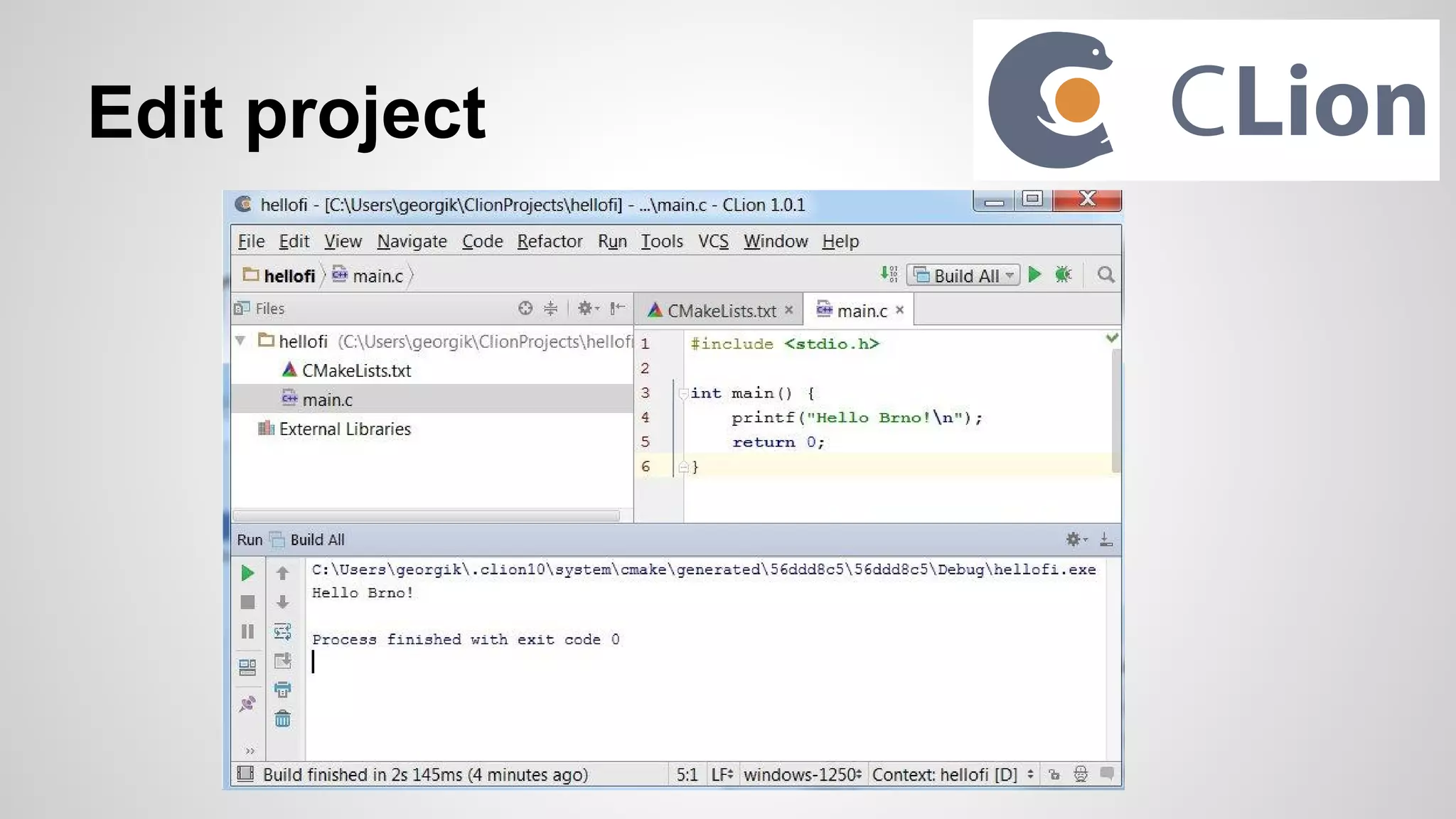
Task: Open Search Everywhere magnifier icon
Action: (1106, 274)
